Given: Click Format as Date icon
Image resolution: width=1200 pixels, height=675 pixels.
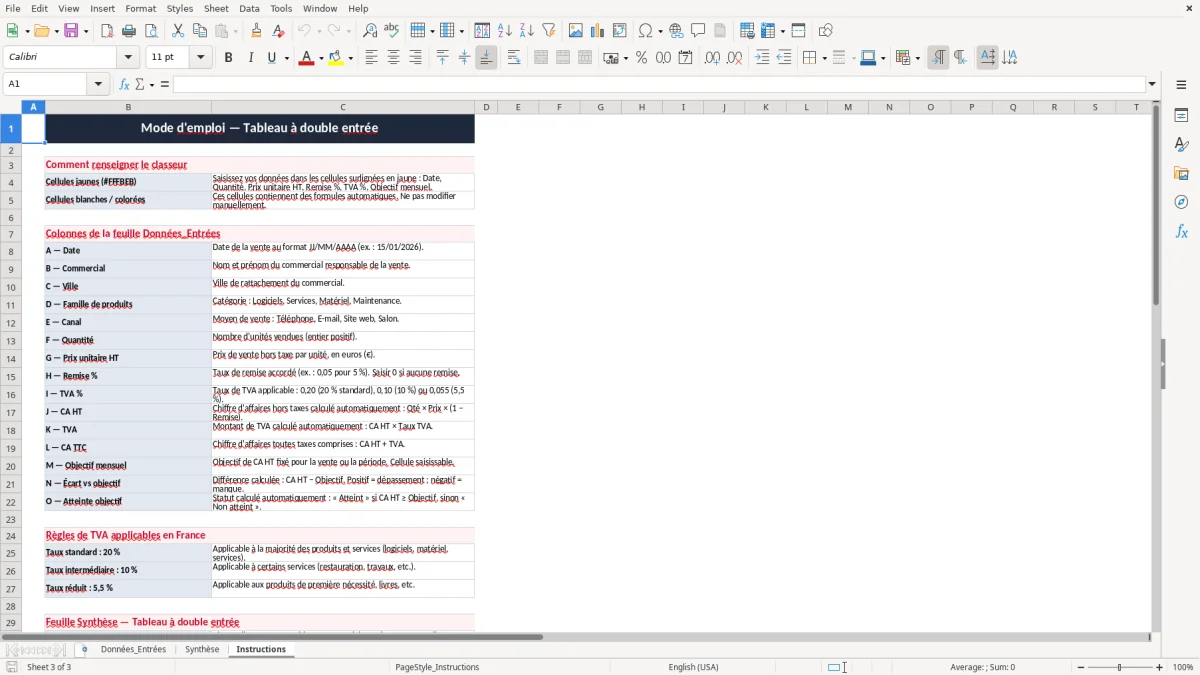Looking at the screenshot, I should pyautogui.click(x=685, y=58).
